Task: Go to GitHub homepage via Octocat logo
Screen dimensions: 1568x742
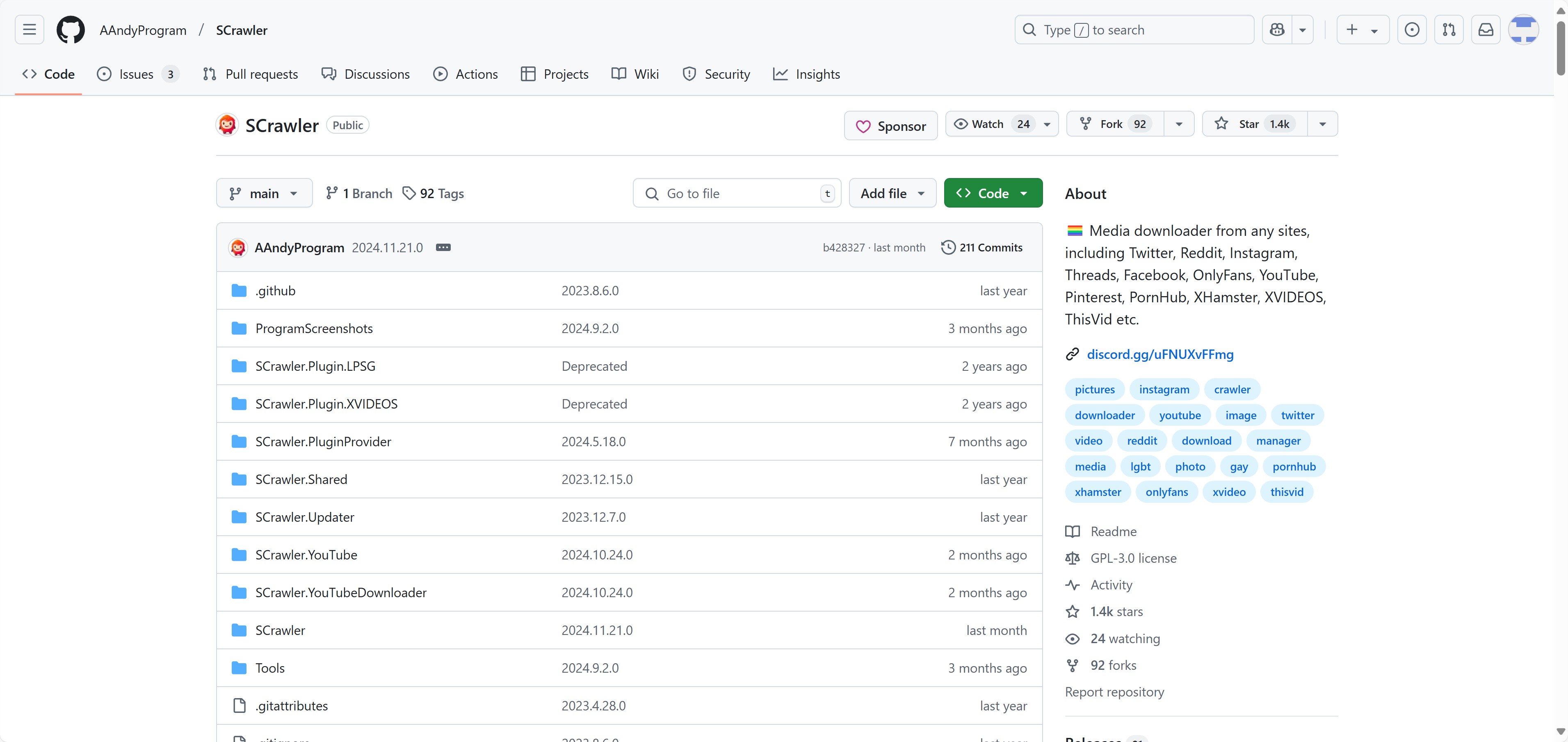Action: [71, 30]
